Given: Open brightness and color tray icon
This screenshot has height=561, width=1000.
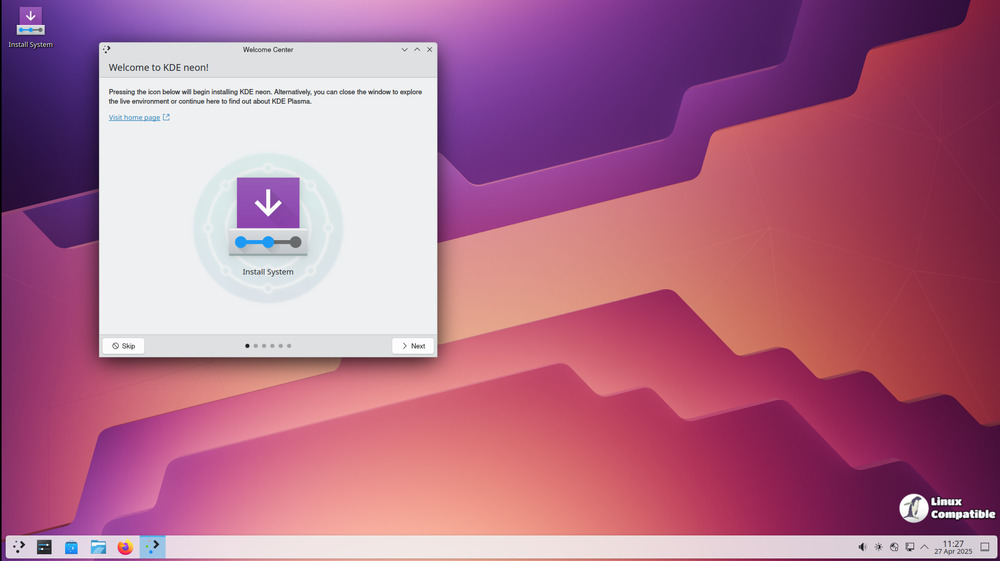Looking at the screenshot, I should (878, 547).
